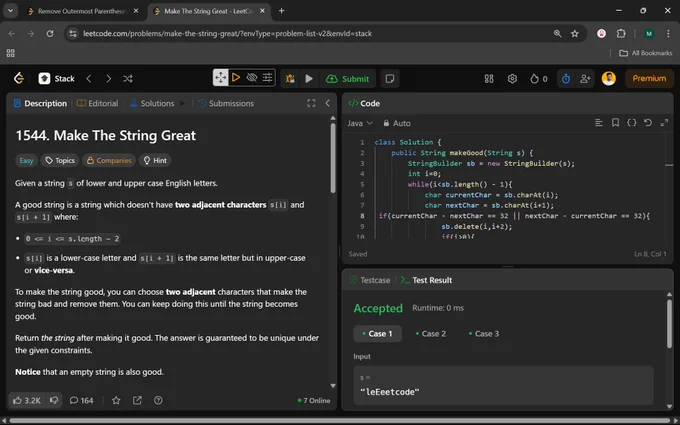680x425 pixels.
Task: Click the description panel scrollbar
Action: tap(333, 158)
